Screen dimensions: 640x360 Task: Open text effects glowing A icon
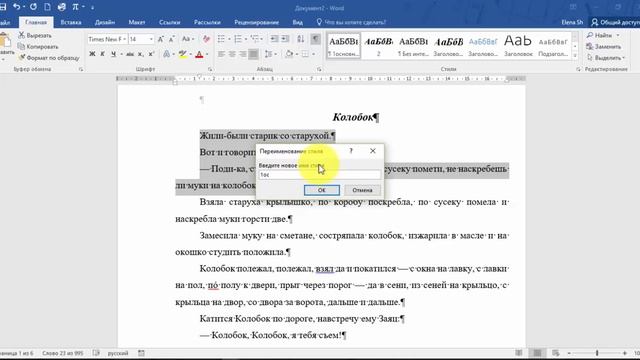point(167,54)
